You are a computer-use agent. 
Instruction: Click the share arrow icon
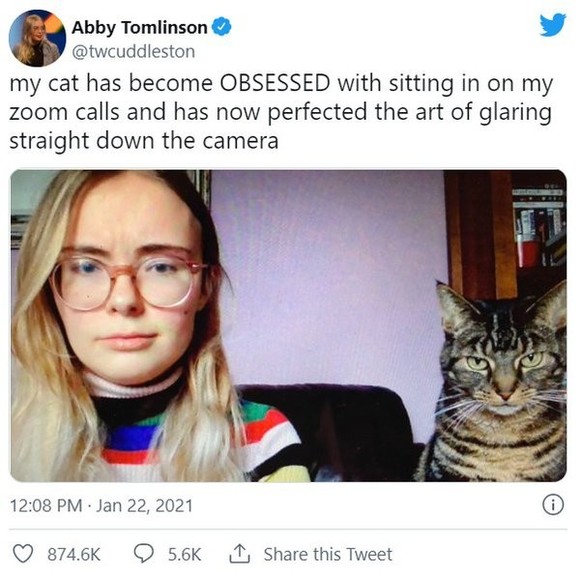(x=239, y=553)
